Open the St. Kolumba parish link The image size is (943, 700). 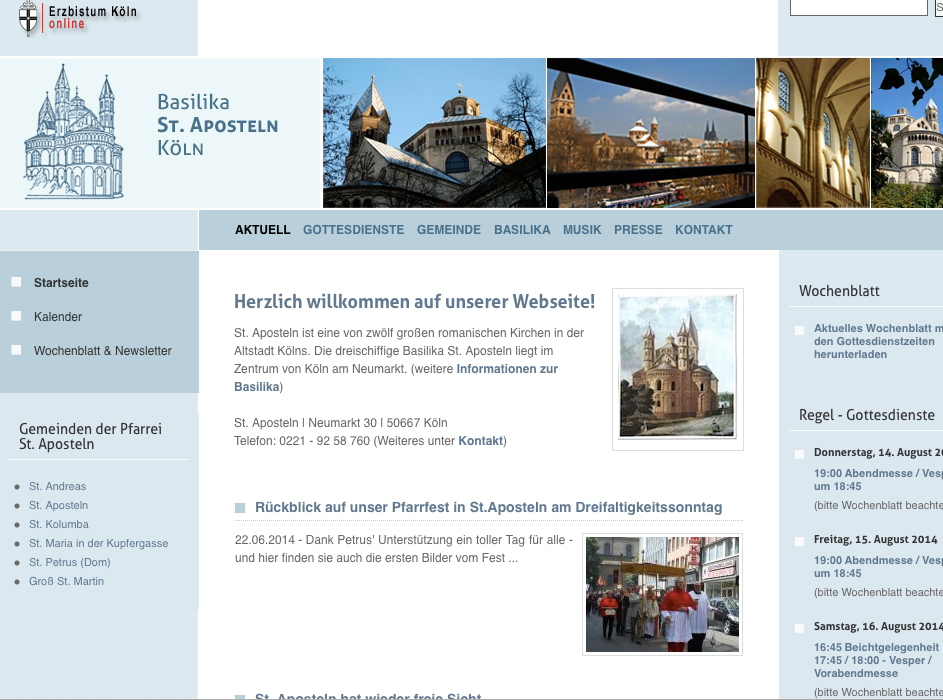pos(59,524)
